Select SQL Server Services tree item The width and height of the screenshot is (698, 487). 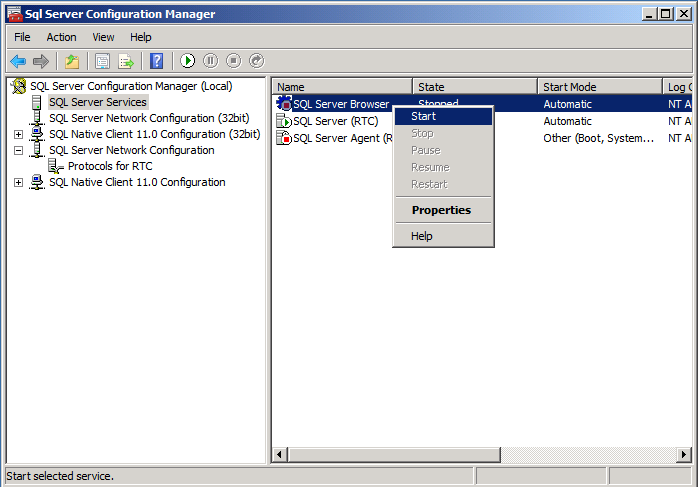[x=98, y=102]
